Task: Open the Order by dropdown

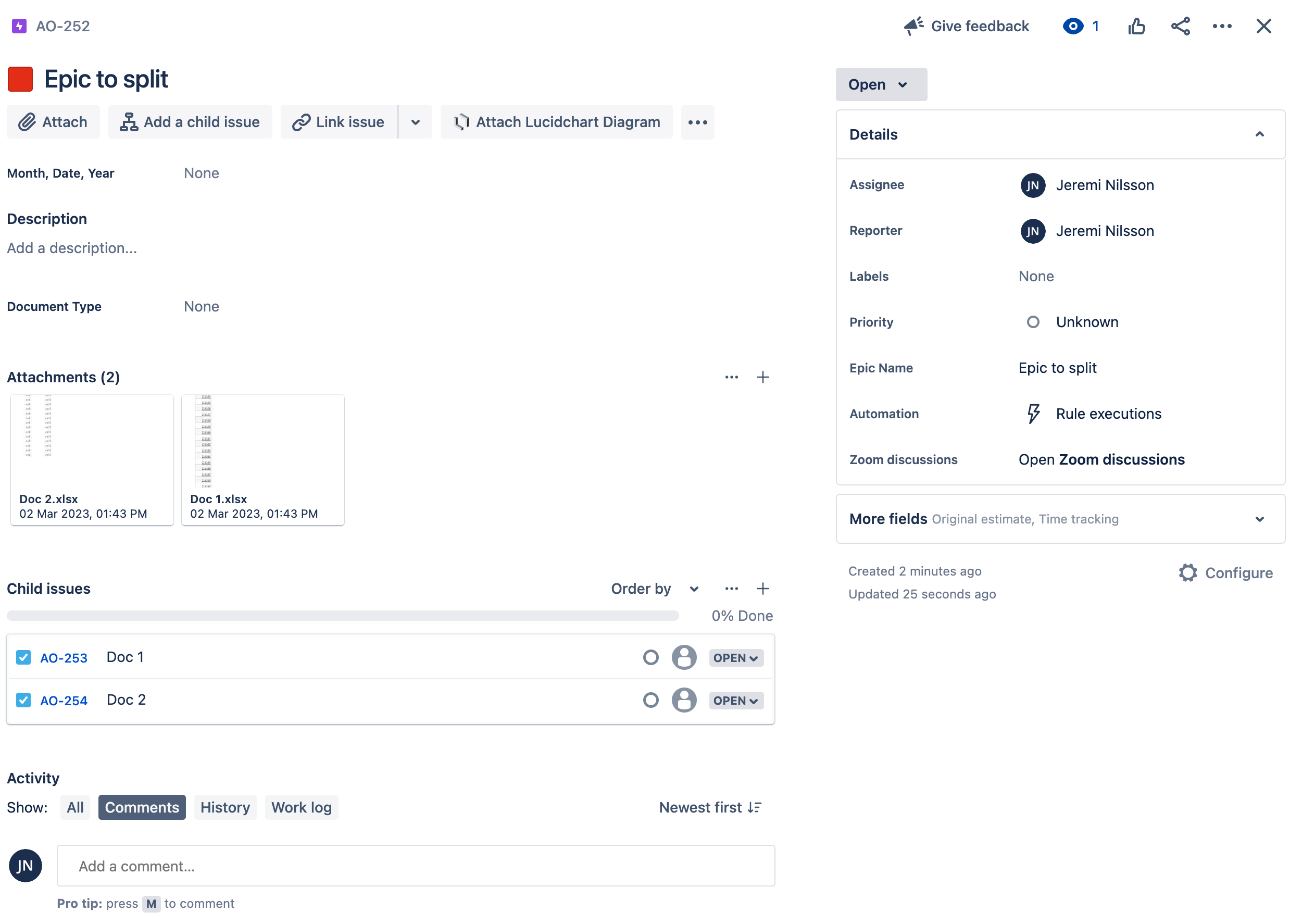Action: (655, 589)
